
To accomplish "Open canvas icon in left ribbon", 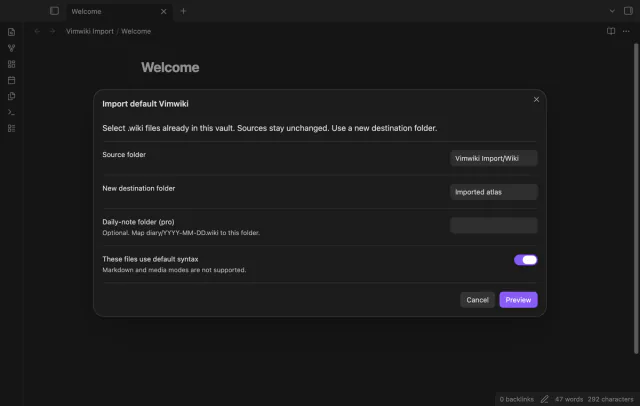I will pos(11,64).
